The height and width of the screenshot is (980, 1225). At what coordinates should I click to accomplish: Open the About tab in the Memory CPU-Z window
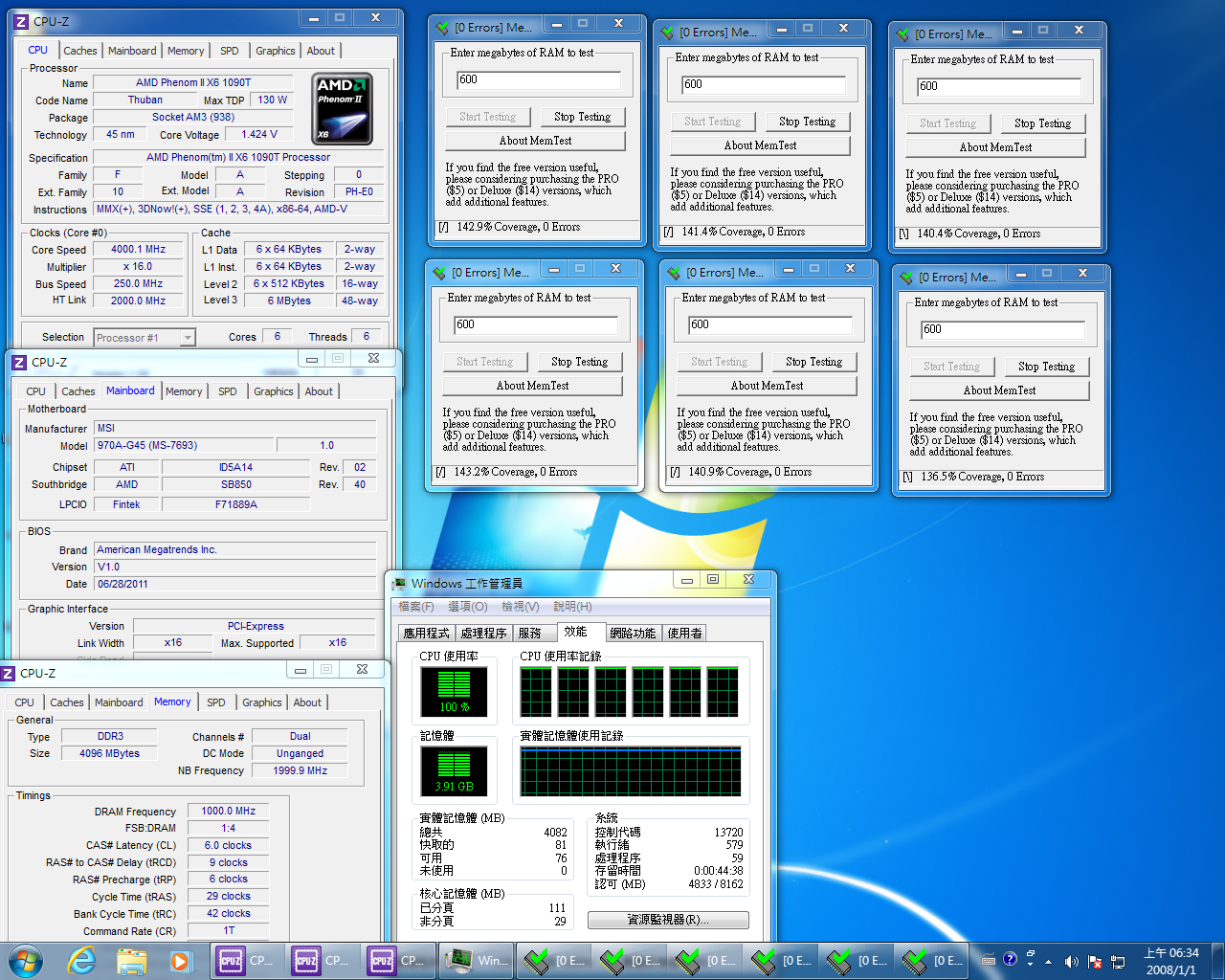coord(307,702)
